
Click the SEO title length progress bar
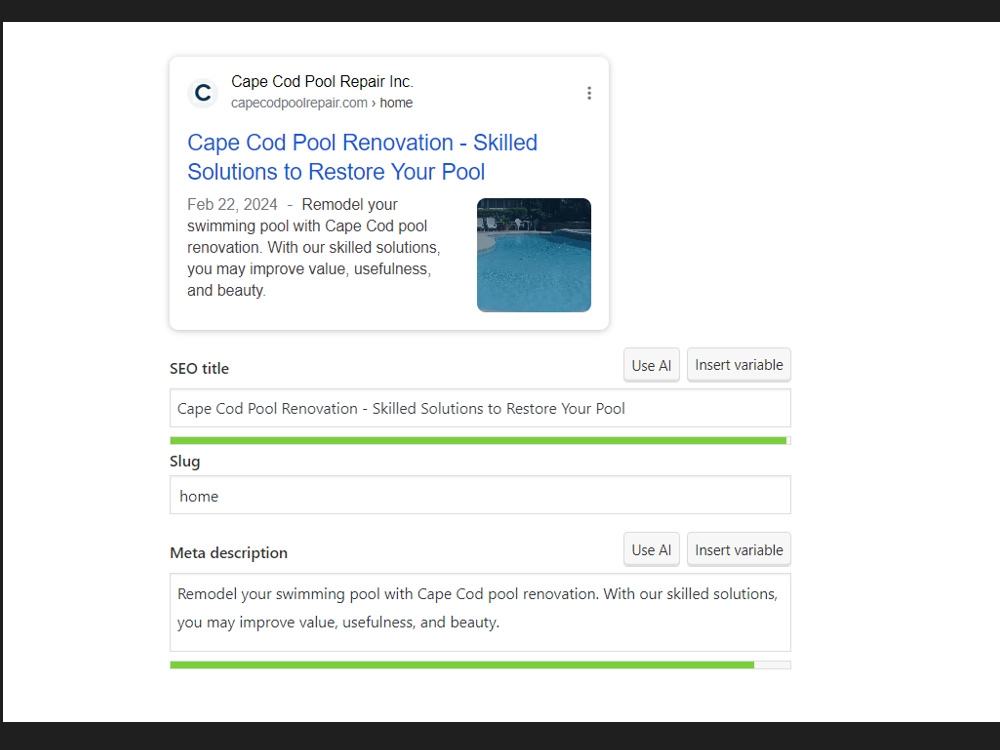(480, 441)
